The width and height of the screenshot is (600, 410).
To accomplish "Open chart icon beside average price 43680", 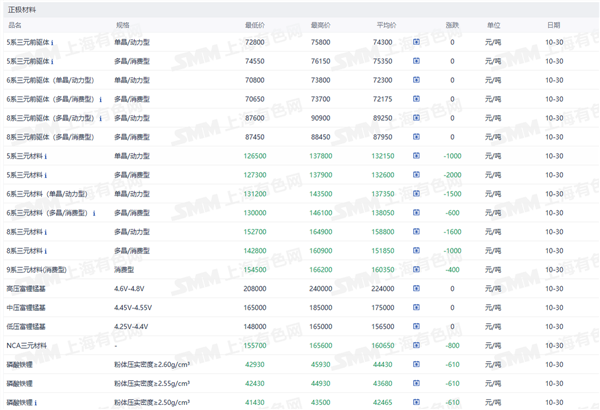I will [416, 383].
